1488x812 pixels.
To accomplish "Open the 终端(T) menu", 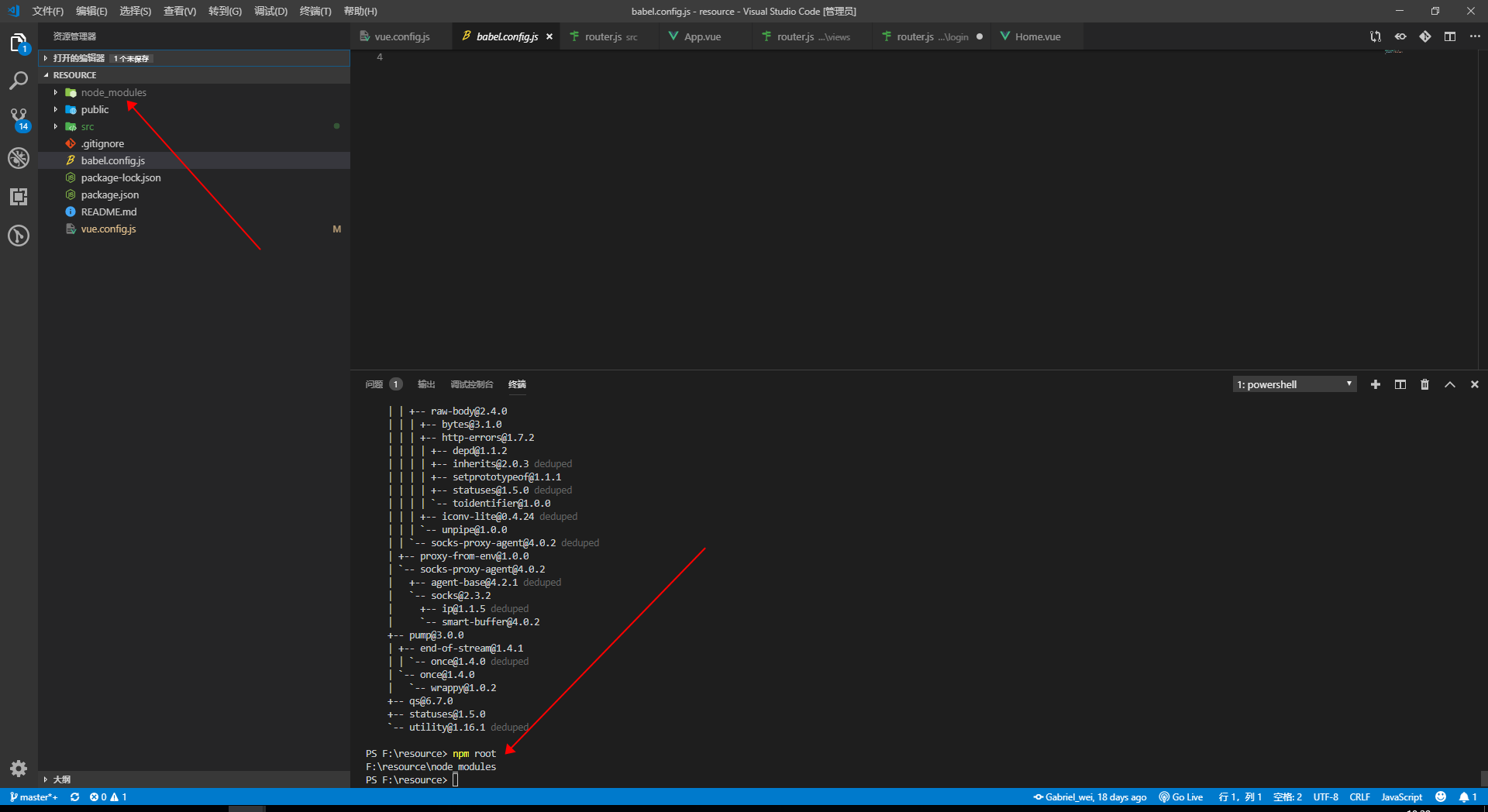I will [x=315, y=11].
